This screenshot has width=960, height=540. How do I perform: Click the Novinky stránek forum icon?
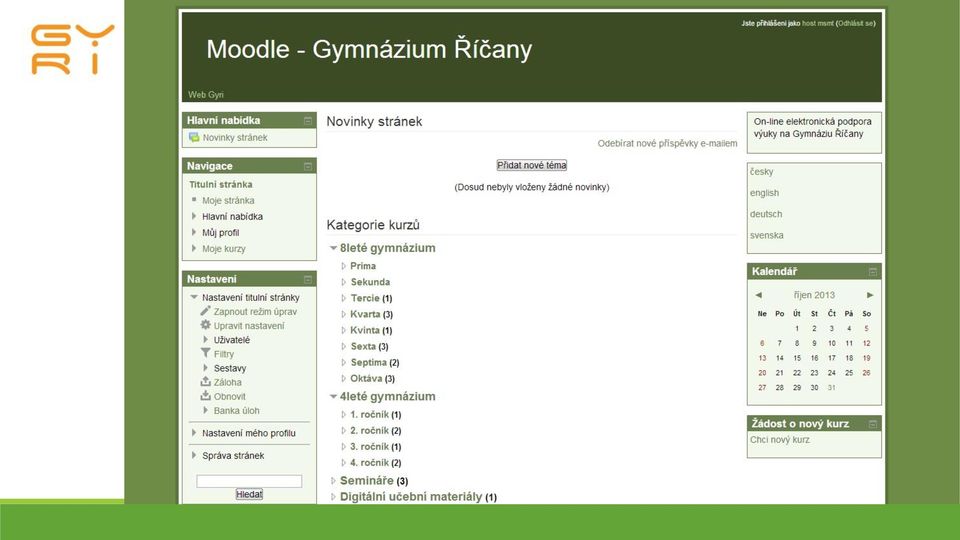point(194,137)
